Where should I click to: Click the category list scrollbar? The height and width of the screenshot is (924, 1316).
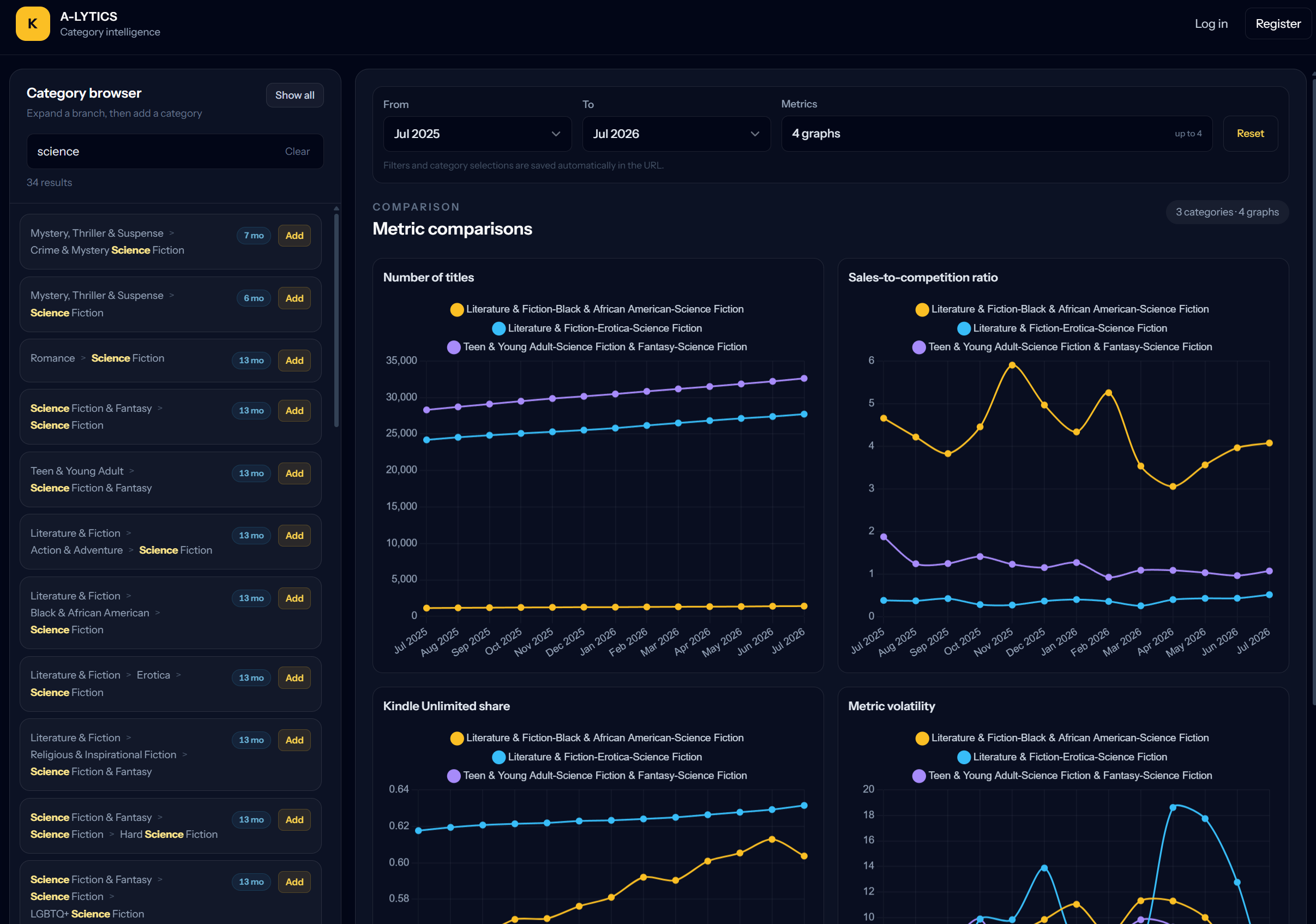336,320
